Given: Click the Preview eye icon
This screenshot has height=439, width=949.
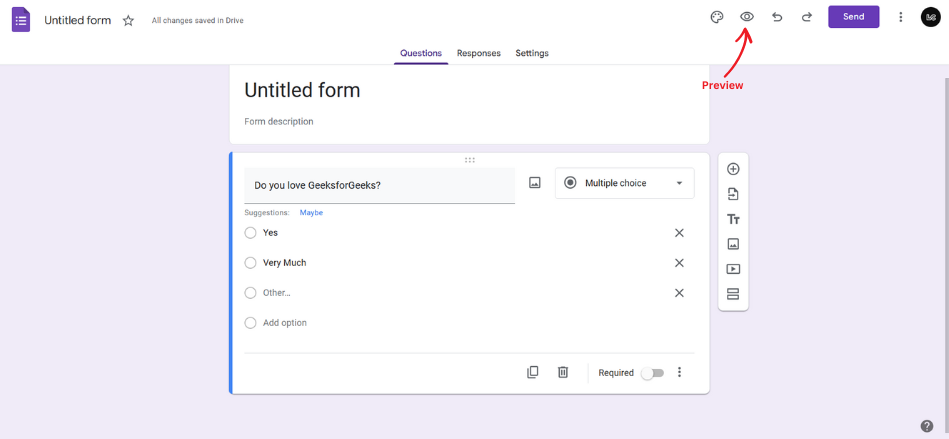Looking at the screenshot, I should point(747,17).
